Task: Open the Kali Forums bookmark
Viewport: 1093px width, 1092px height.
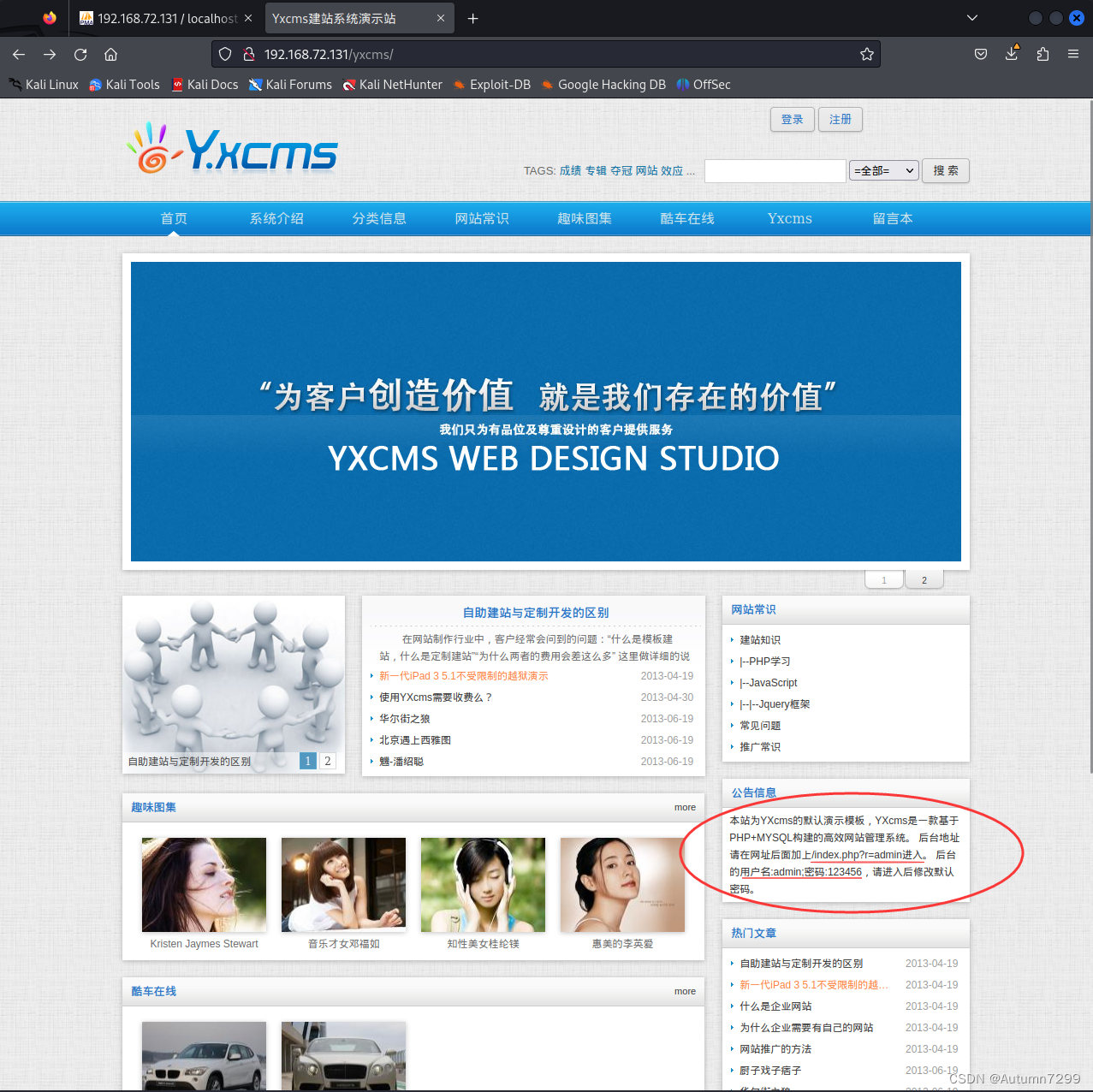Action: (x=291, y=85)
